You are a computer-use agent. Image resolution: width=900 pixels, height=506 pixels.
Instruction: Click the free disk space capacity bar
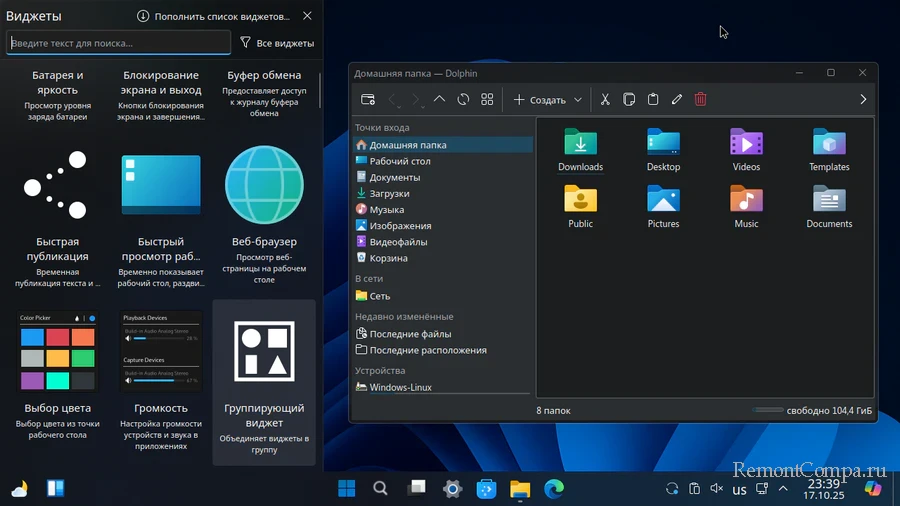pyautogui.click(x=768, y=410)
